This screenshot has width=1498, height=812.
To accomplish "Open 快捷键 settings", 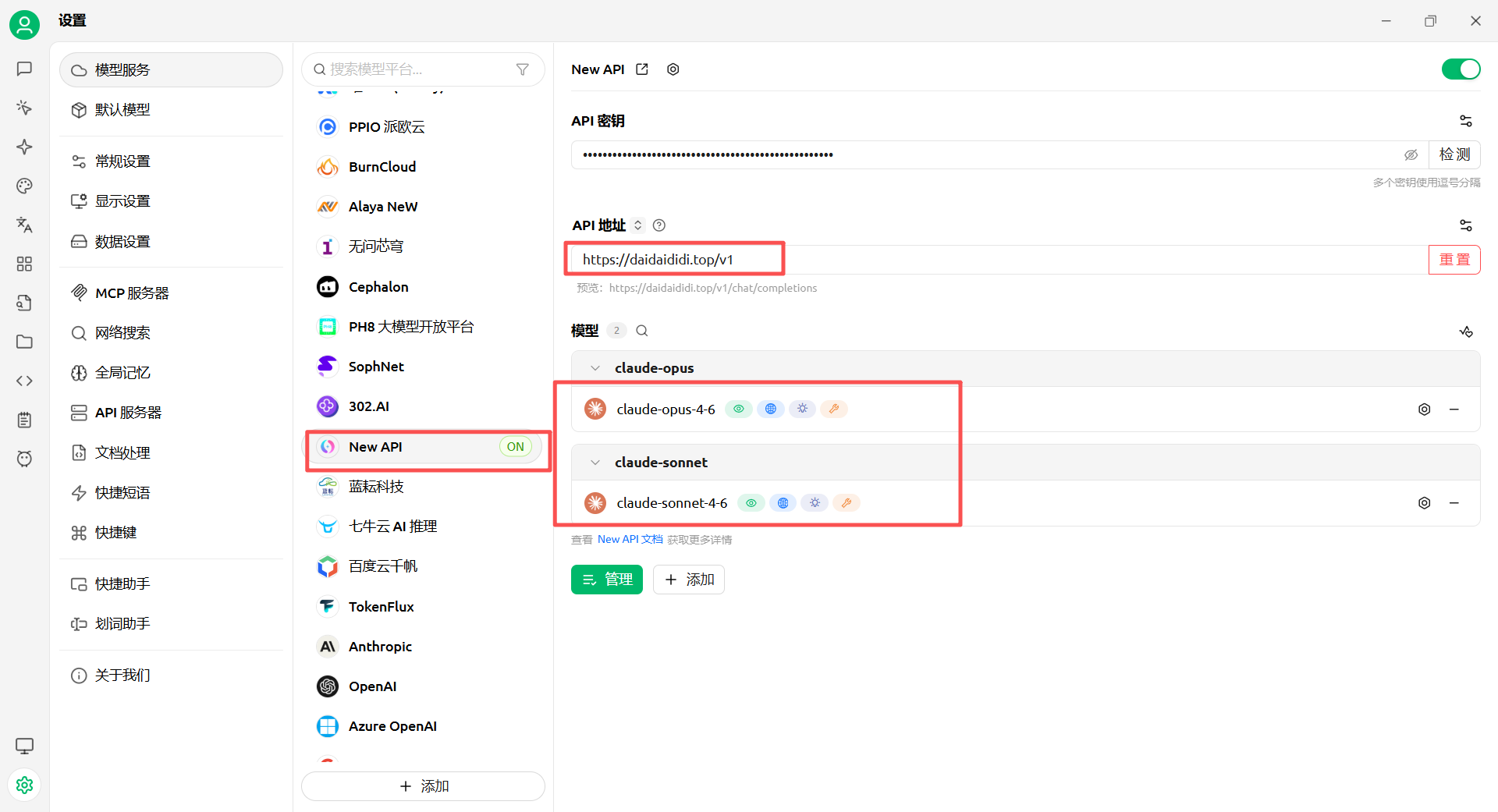I will coord(171,533).
